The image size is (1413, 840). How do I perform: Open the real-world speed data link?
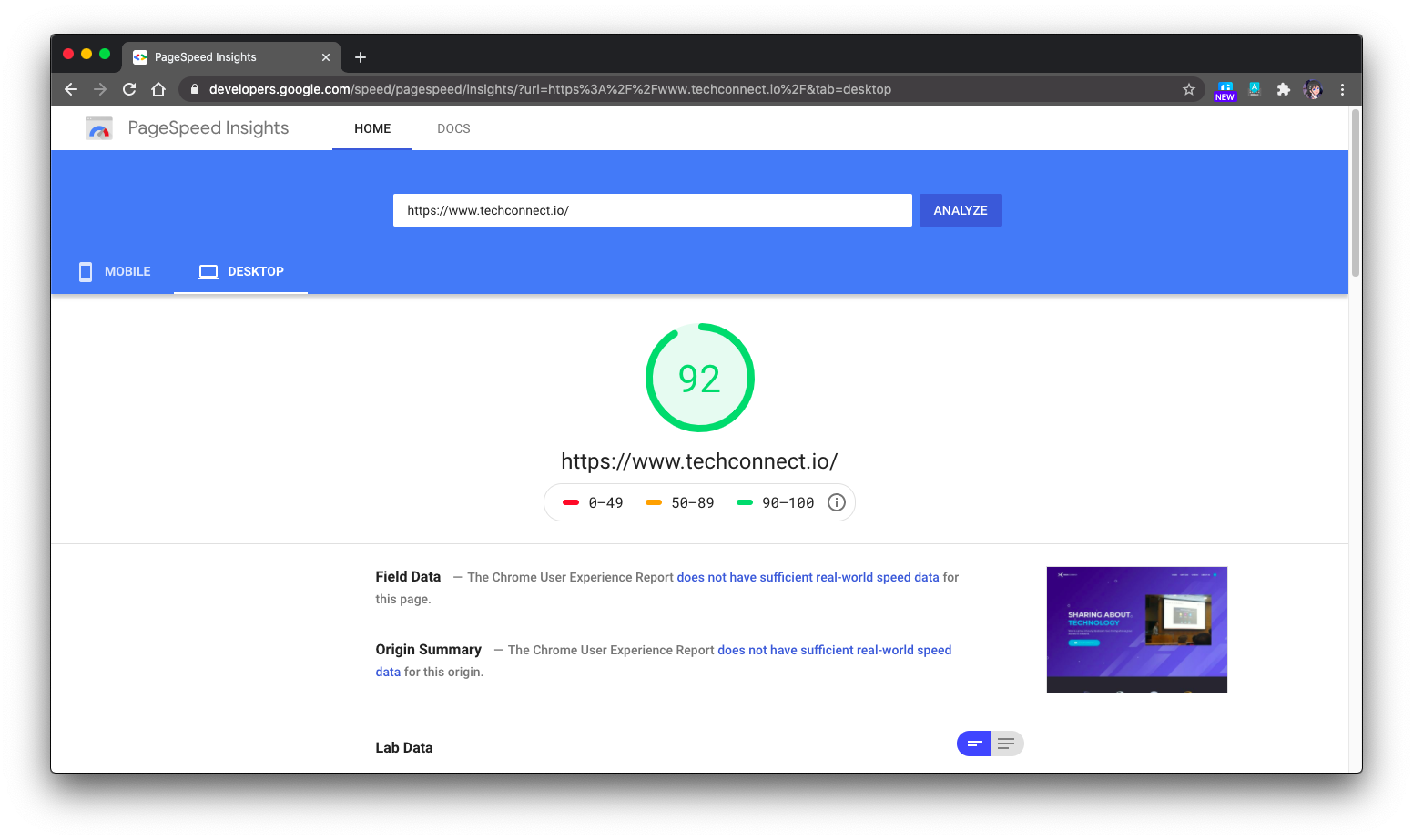(x=807, y=576)
